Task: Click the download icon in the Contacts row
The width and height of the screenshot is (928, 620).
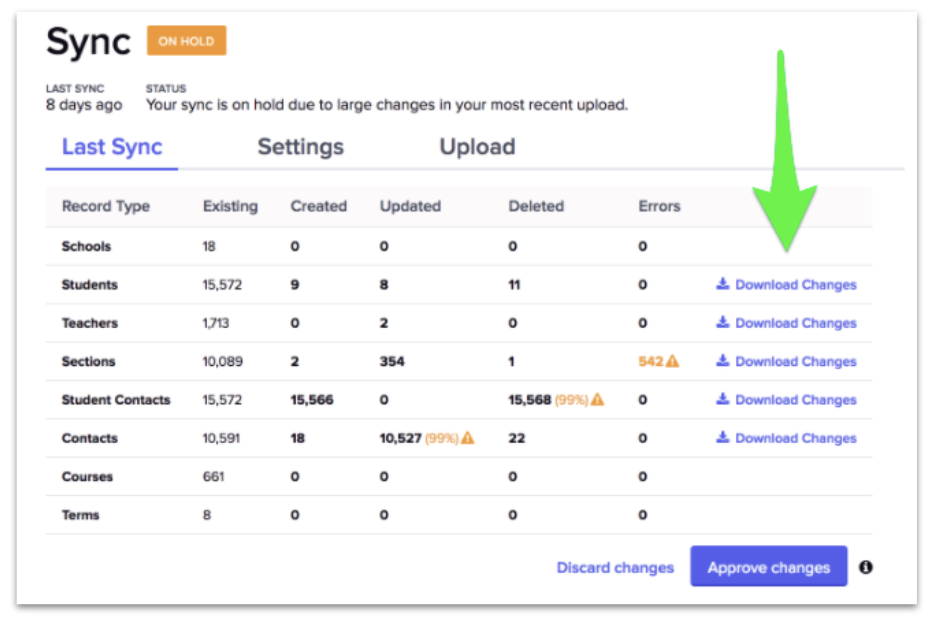Action: [721, 438]
